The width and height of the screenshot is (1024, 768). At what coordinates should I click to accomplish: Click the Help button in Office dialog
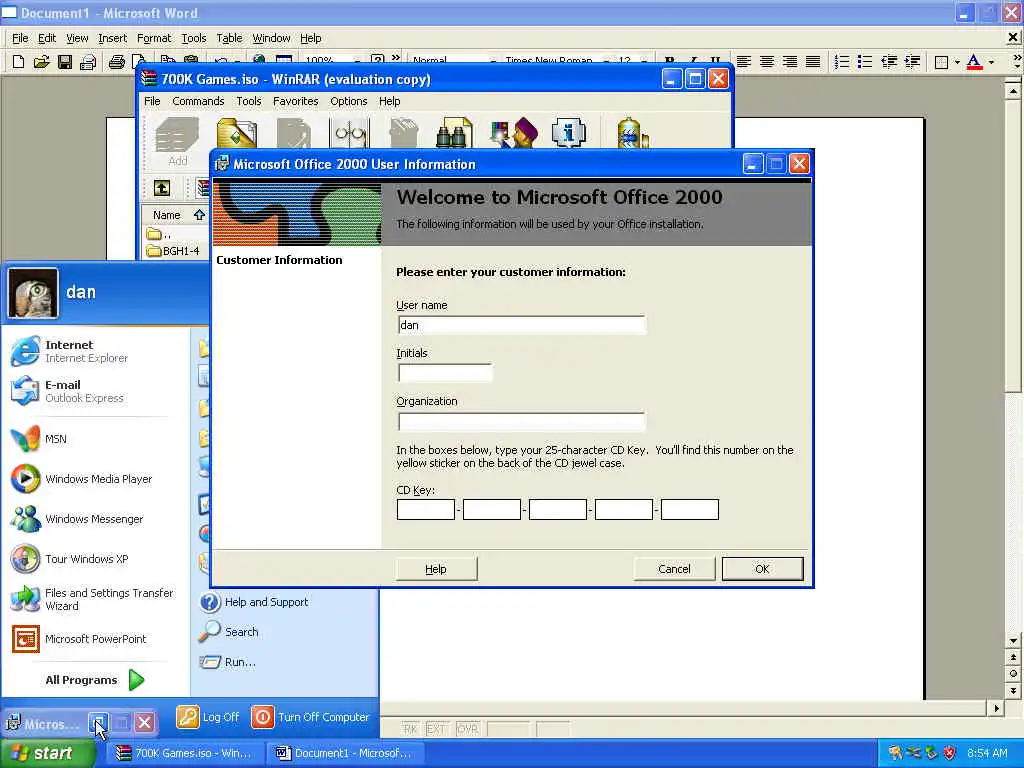point(436,569)
